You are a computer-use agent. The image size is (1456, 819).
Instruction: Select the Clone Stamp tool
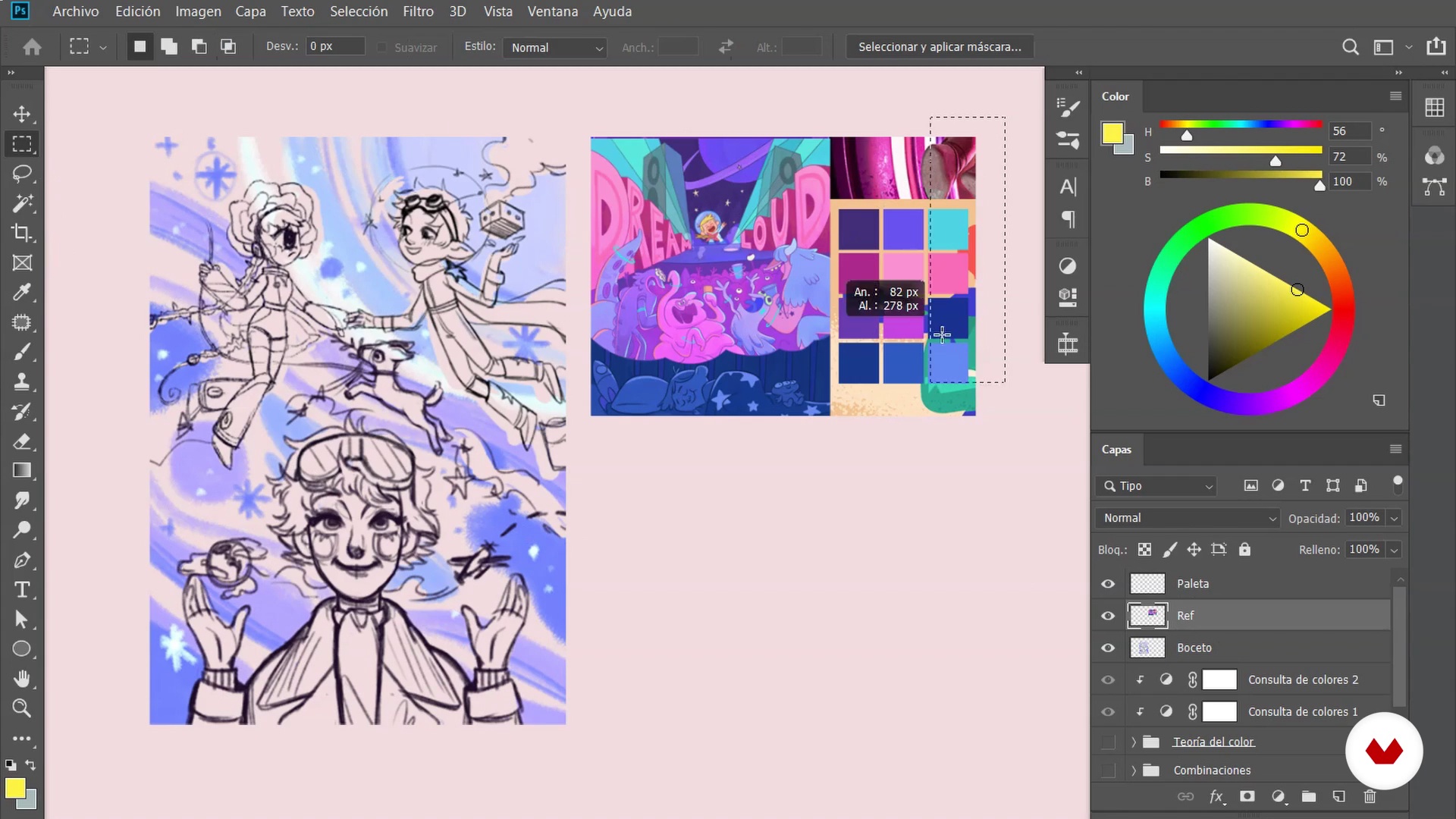point(22,381)
